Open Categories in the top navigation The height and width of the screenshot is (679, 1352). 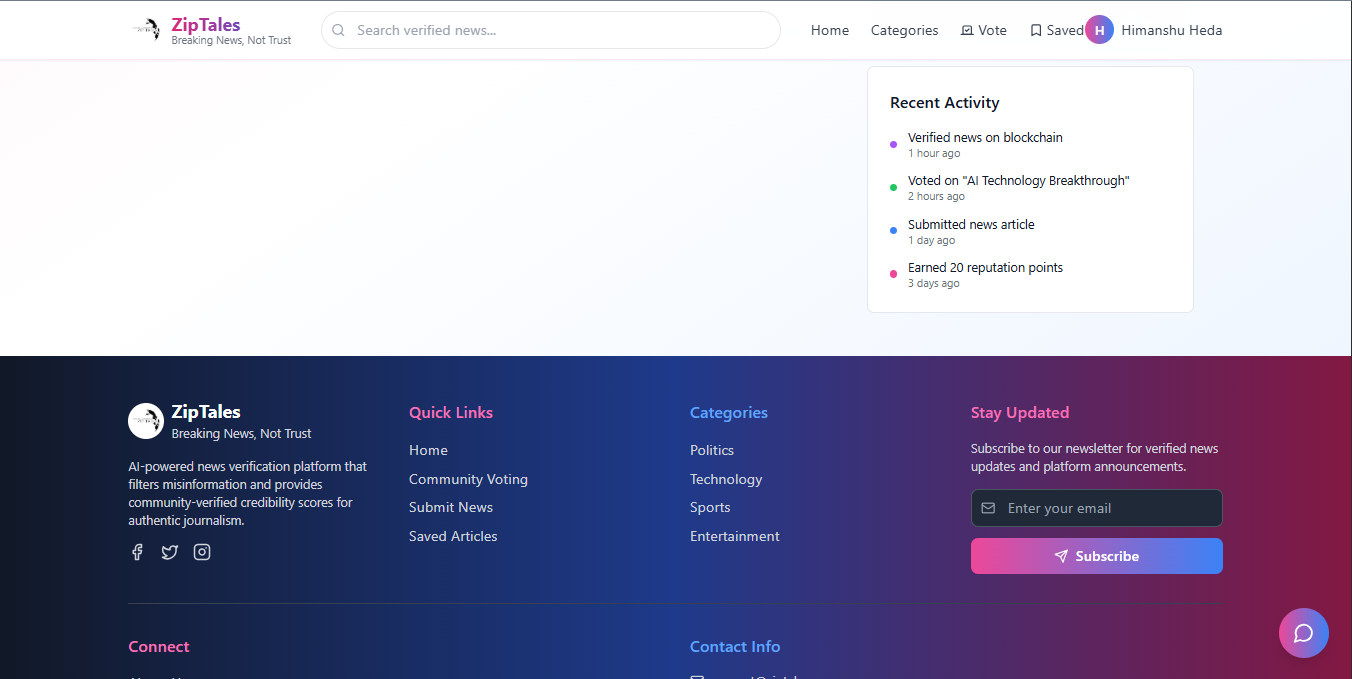(x=904, y=30)
